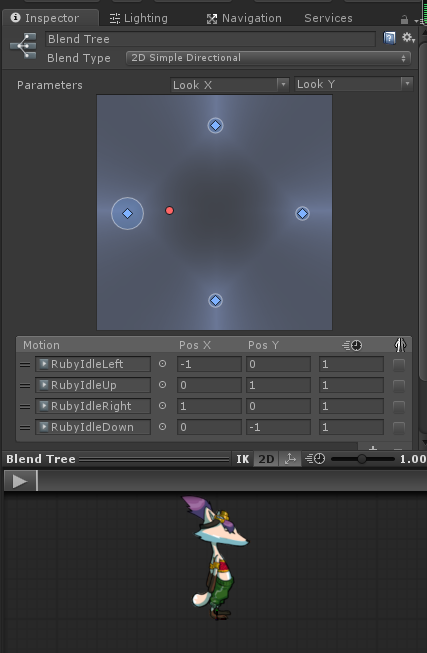Enable mirror checkbox for RubyIdleLeft
This screenshot has width=427, height=653.
coord(399,365)
